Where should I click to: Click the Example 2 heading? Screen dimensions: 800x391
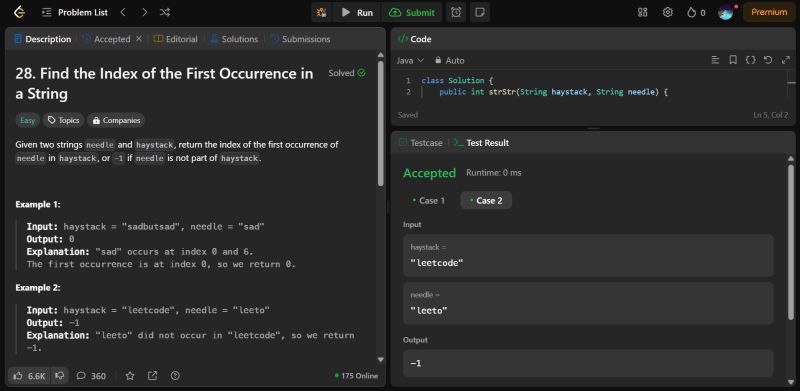[x=38, y=287]
